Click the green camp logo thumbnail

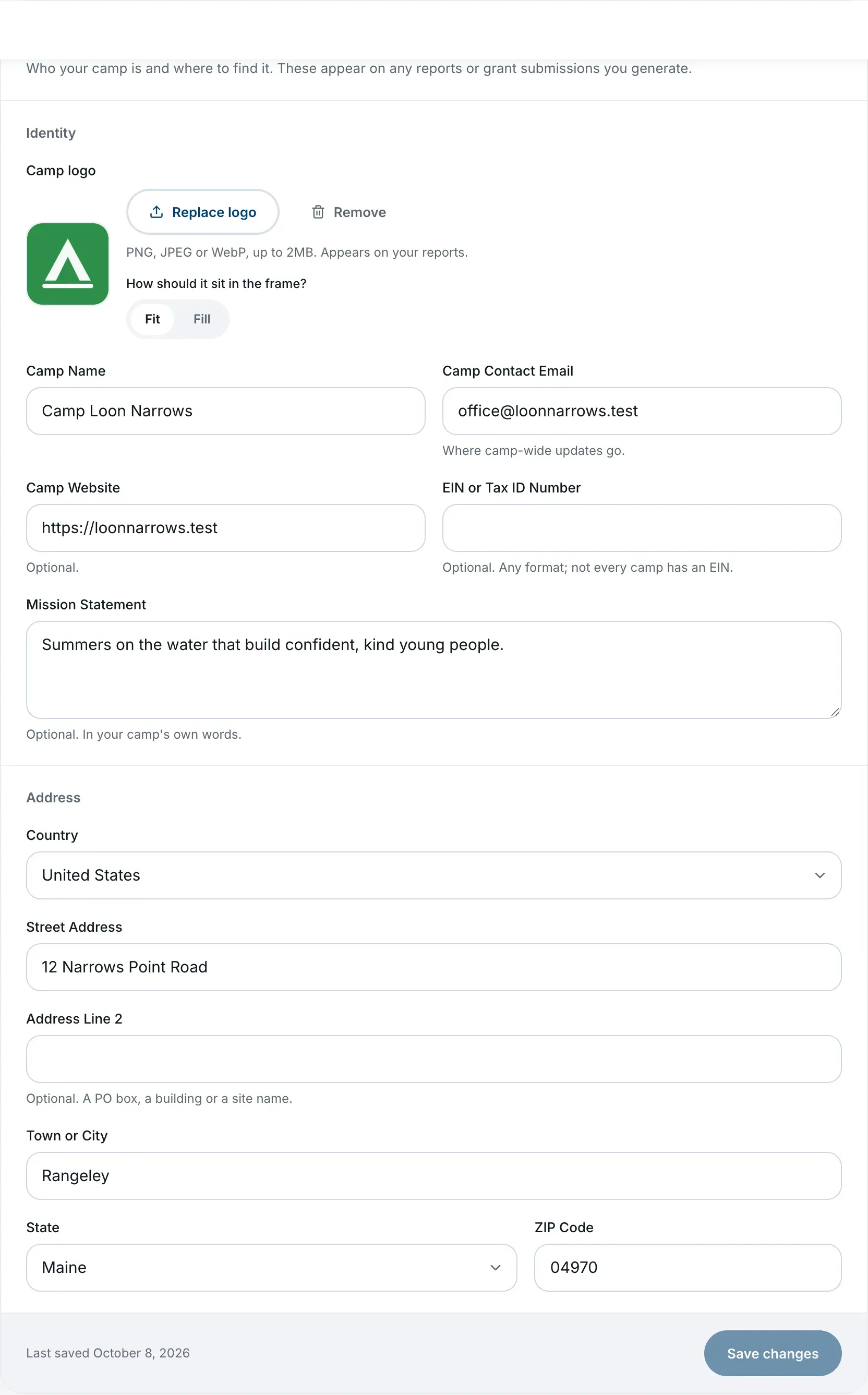[68, 264]
